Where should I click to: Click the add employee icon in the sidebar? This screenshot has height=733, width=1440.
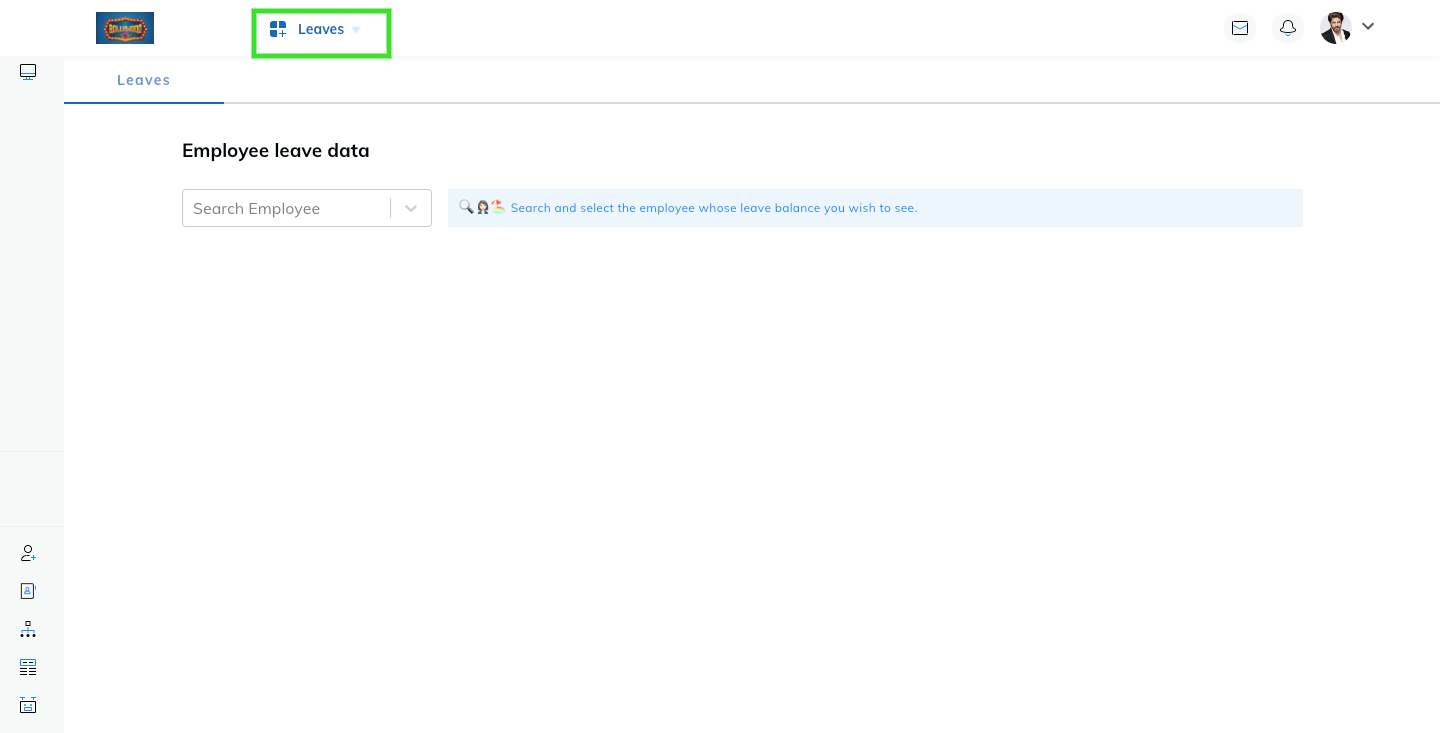pyautogui.click(x=28, y=553)
